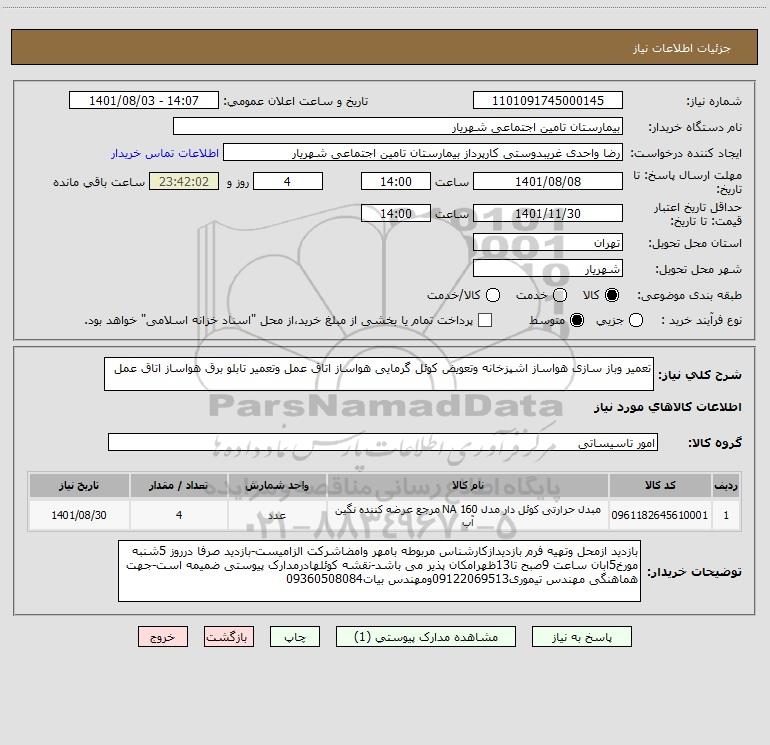Viewport: 770px width, 745px height.
Task: Click the پاسخ به نیاز button
Action: coord(582,637)
